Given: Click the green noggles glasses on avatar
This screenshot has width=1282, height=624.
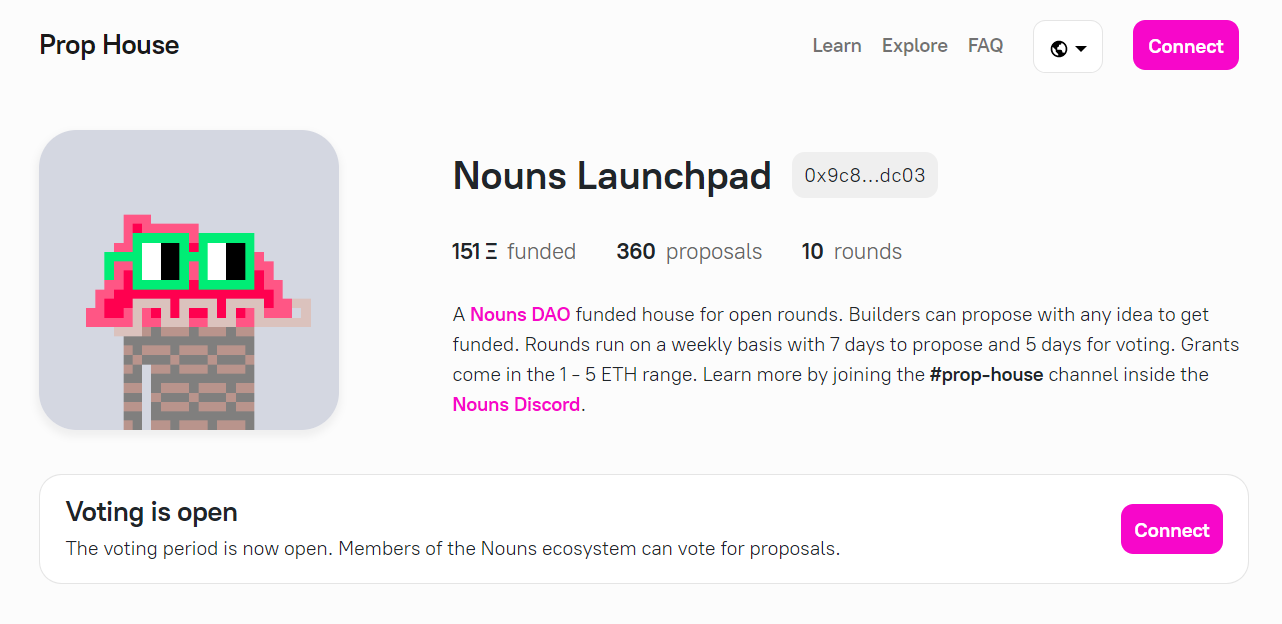Looking at the screenshot, I should coord(180,260).
